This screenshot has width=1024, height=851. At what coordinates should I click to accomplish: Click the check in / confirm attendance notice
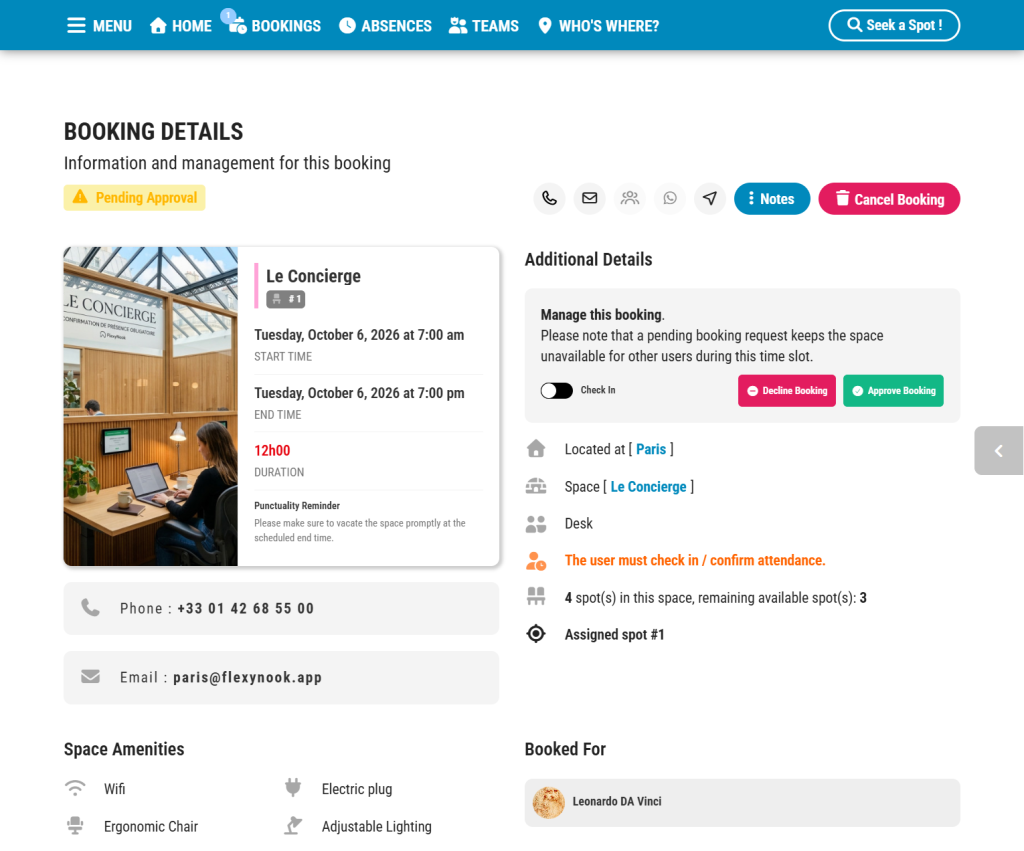coord(695,560)
